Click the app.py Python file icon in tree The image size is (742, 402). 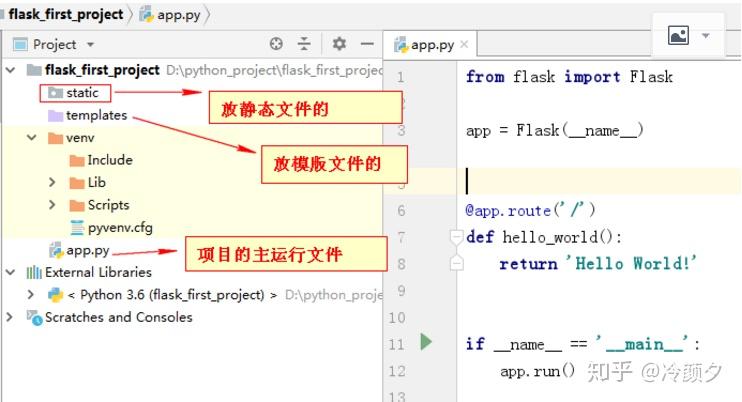[x=56, y=250]
